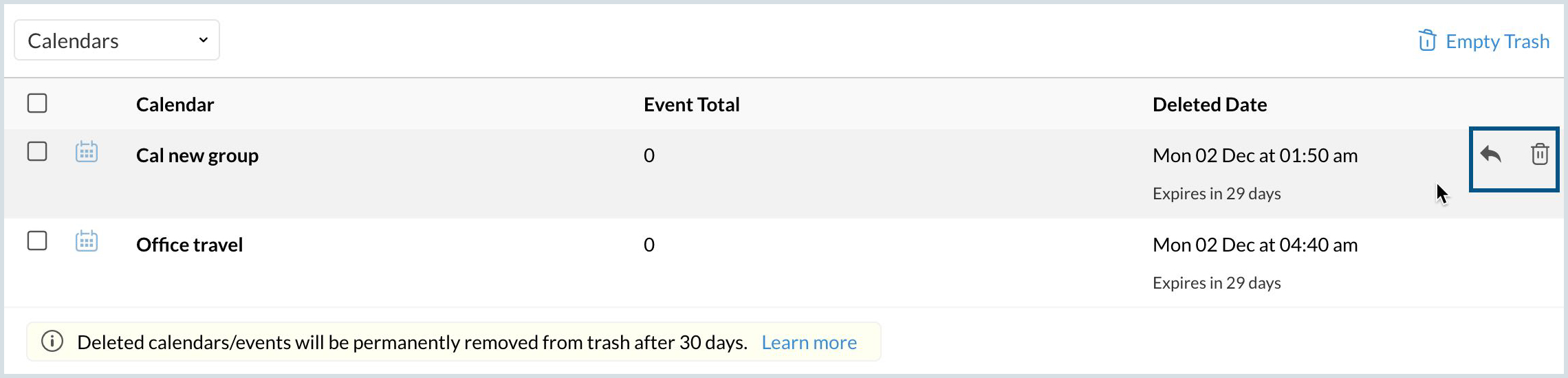Viewport: 1568px width, 378px height.
Task: Click the info icon in the notice banner
Action: pyautogui.click(x=52, y=342)
